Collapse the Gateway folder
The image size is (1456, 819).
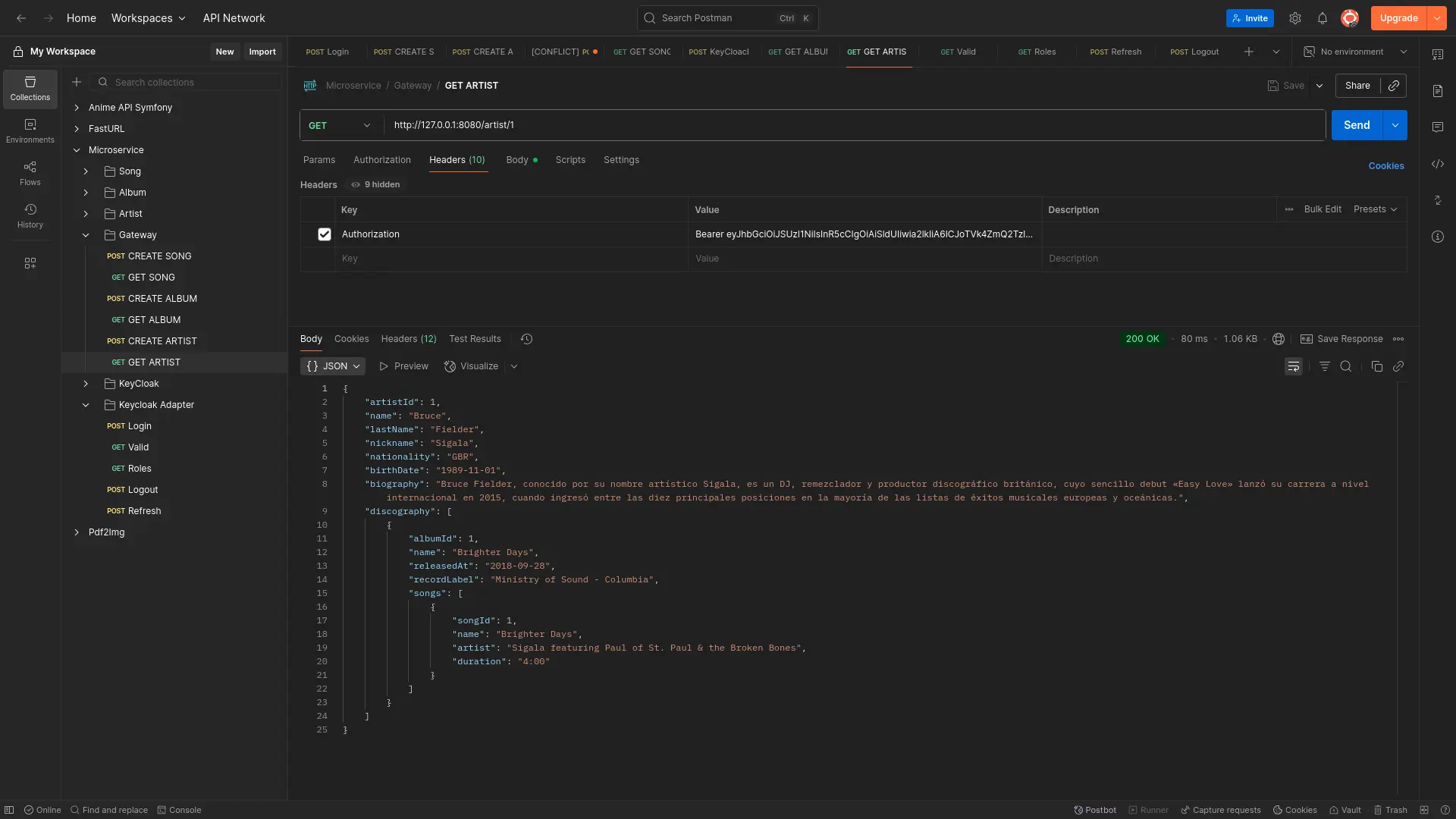click(86, 235)
